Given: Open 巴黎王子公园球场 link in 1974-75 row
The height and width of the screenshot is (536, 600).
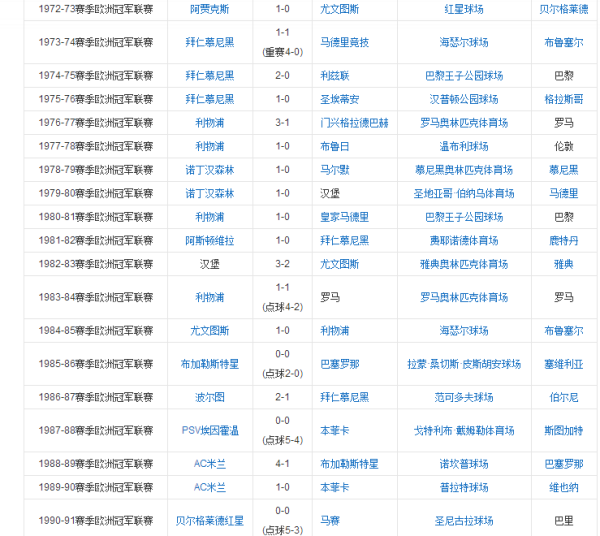Looking at the screenshot, I should pyautogui.click(x=464, y=76).
